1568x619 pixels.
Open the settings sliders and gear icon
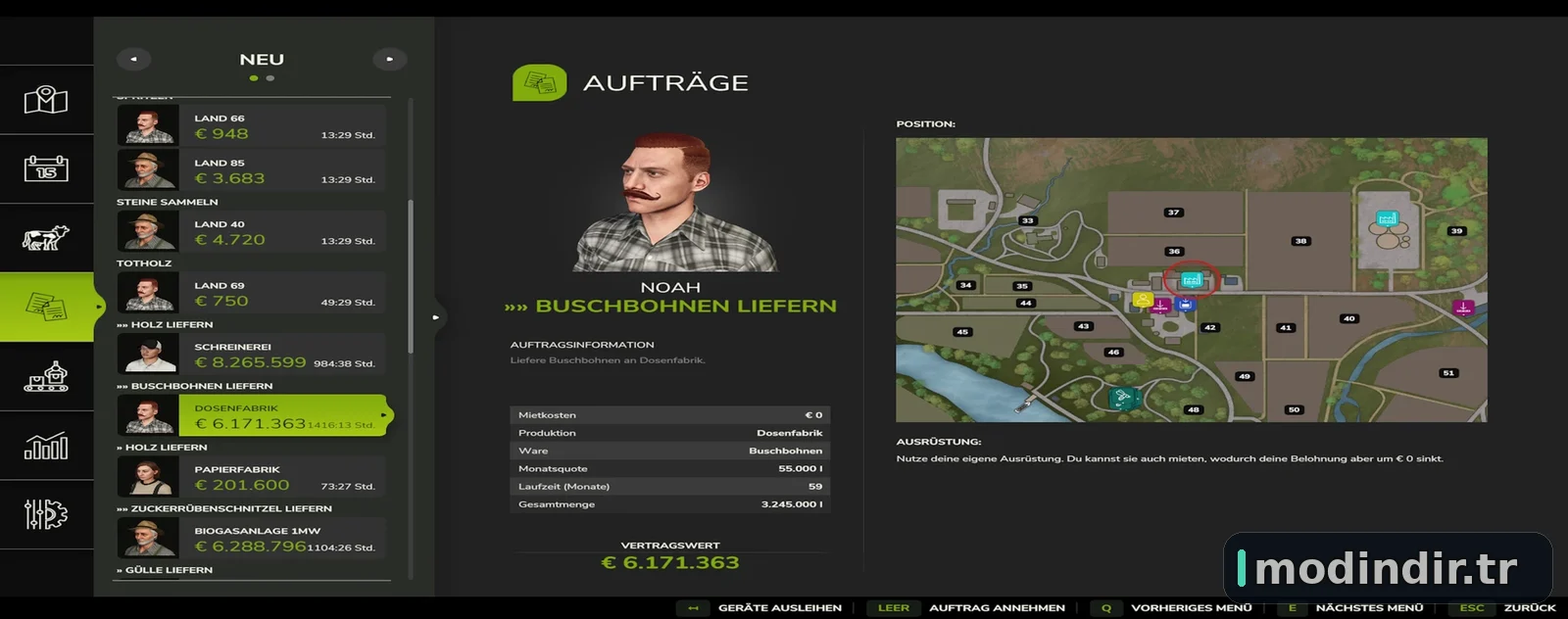46,514
